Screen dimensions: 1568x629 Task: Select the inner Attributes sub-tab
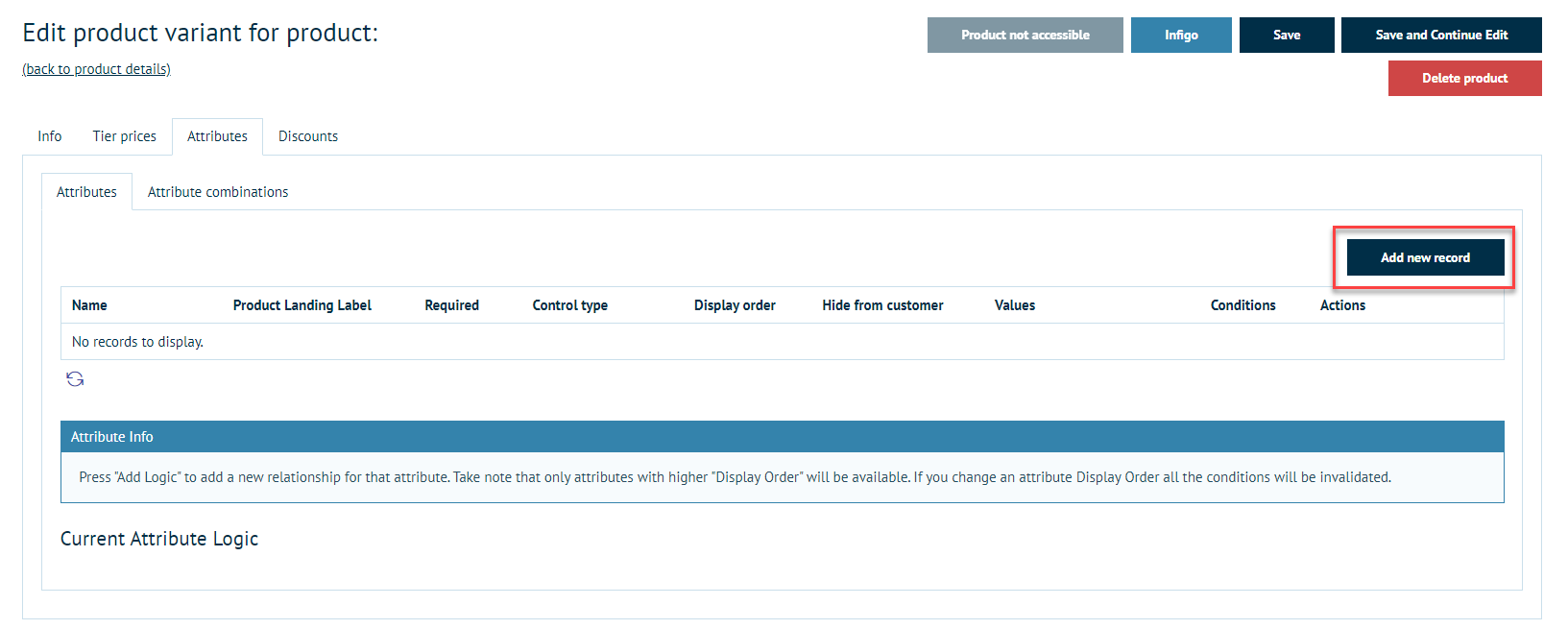86,192
